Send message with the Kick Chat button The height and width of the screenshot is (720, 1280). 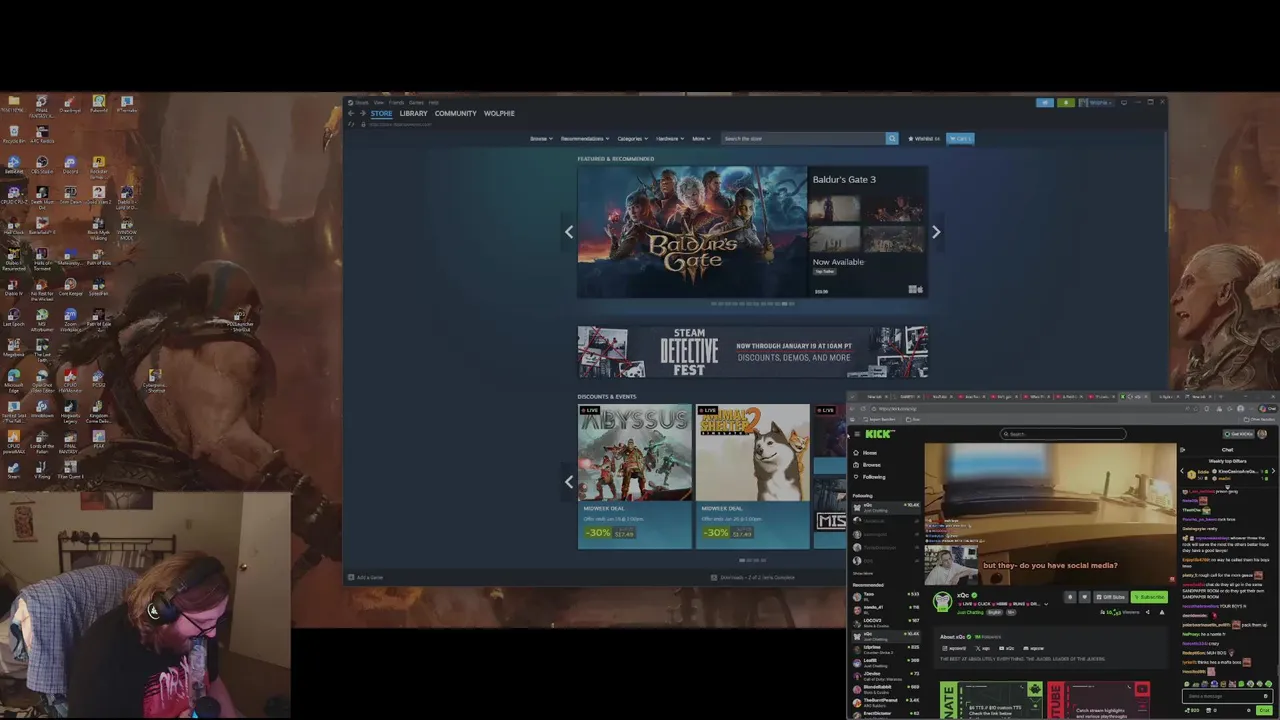click(1264, 710)
